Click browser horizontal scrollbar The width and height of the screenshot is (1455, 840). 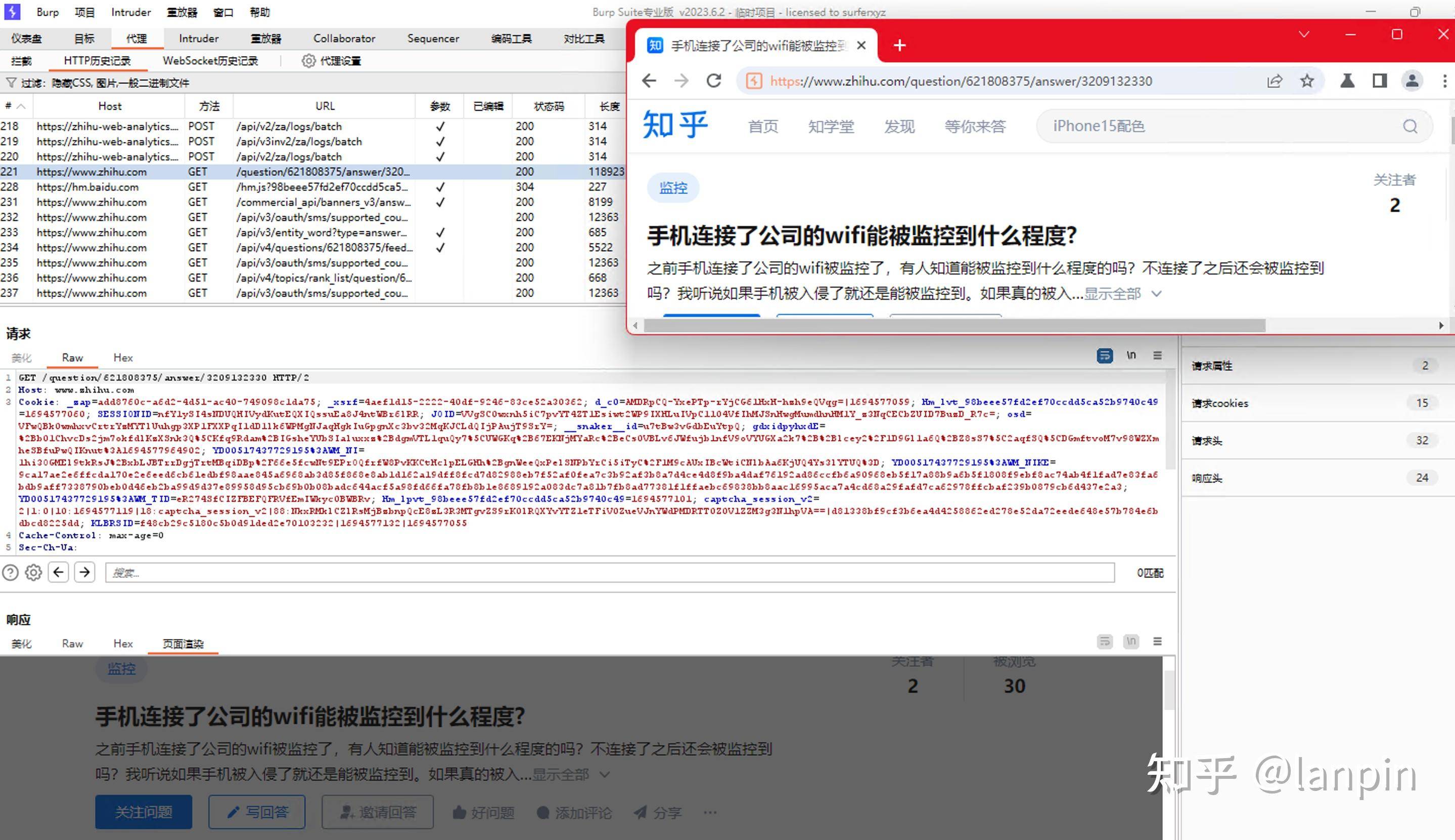click(954, 325)
